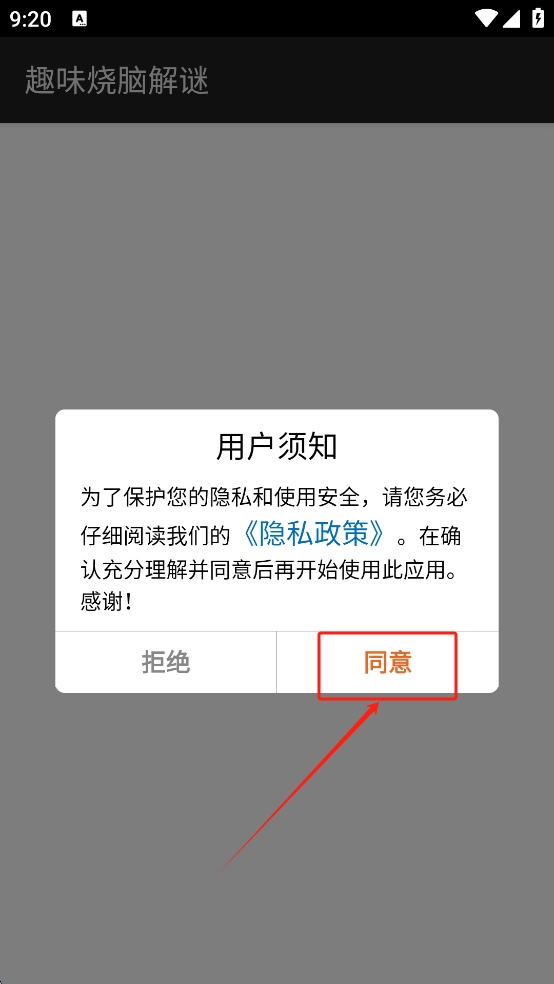This screenshot has height=984, width=554.
Task: Tap divider between 拒绝 and 同意
Action: click(276, 663)
